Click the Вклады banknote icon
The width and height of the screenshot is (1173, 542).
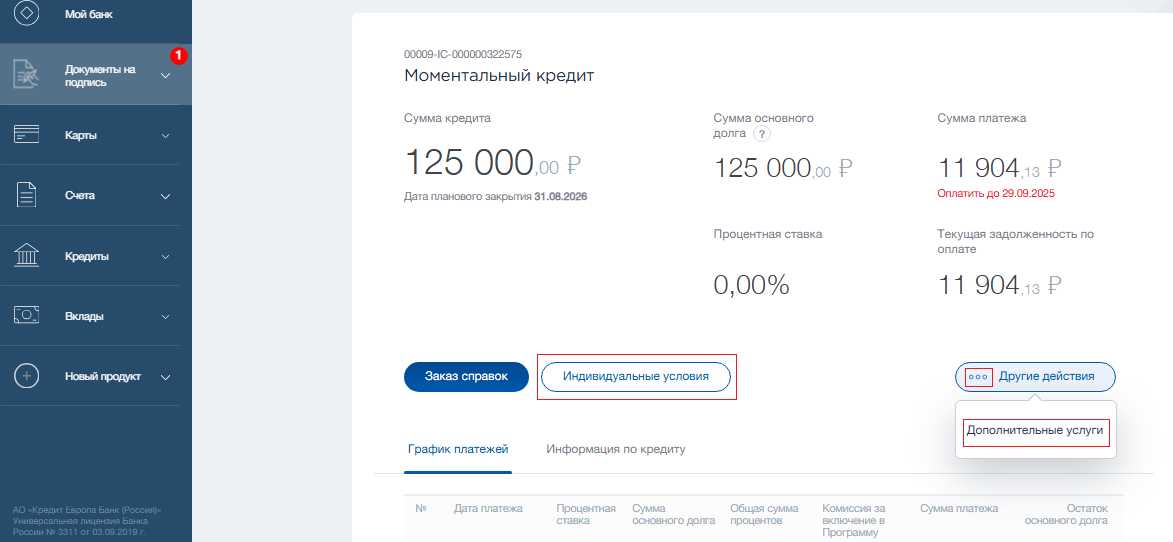(27, 316)
